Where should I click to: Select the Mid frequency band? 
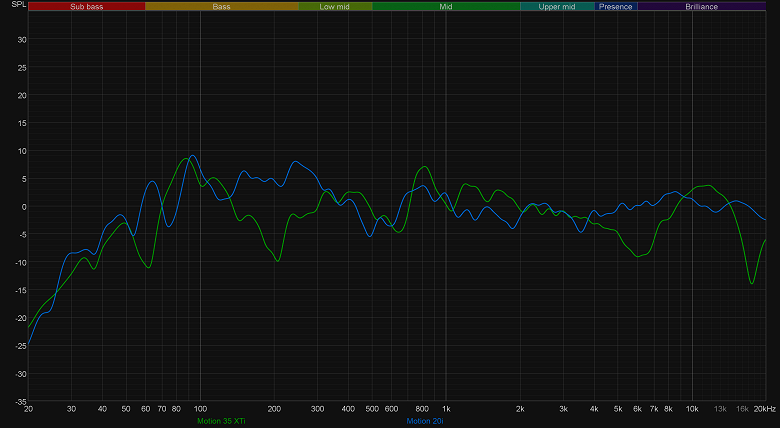446,6
